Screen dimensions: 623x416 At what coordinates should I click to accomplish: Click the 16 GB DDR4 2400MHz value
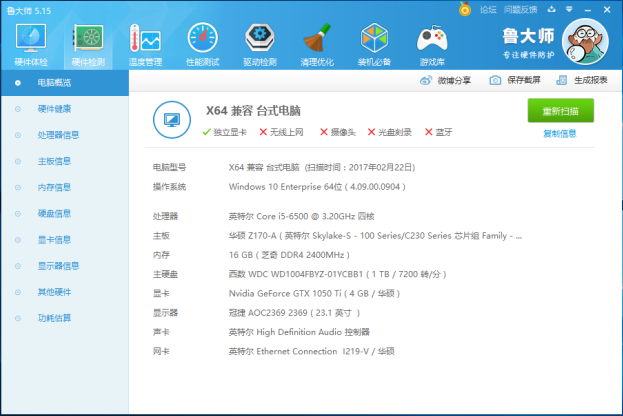[x=289, y=255]
